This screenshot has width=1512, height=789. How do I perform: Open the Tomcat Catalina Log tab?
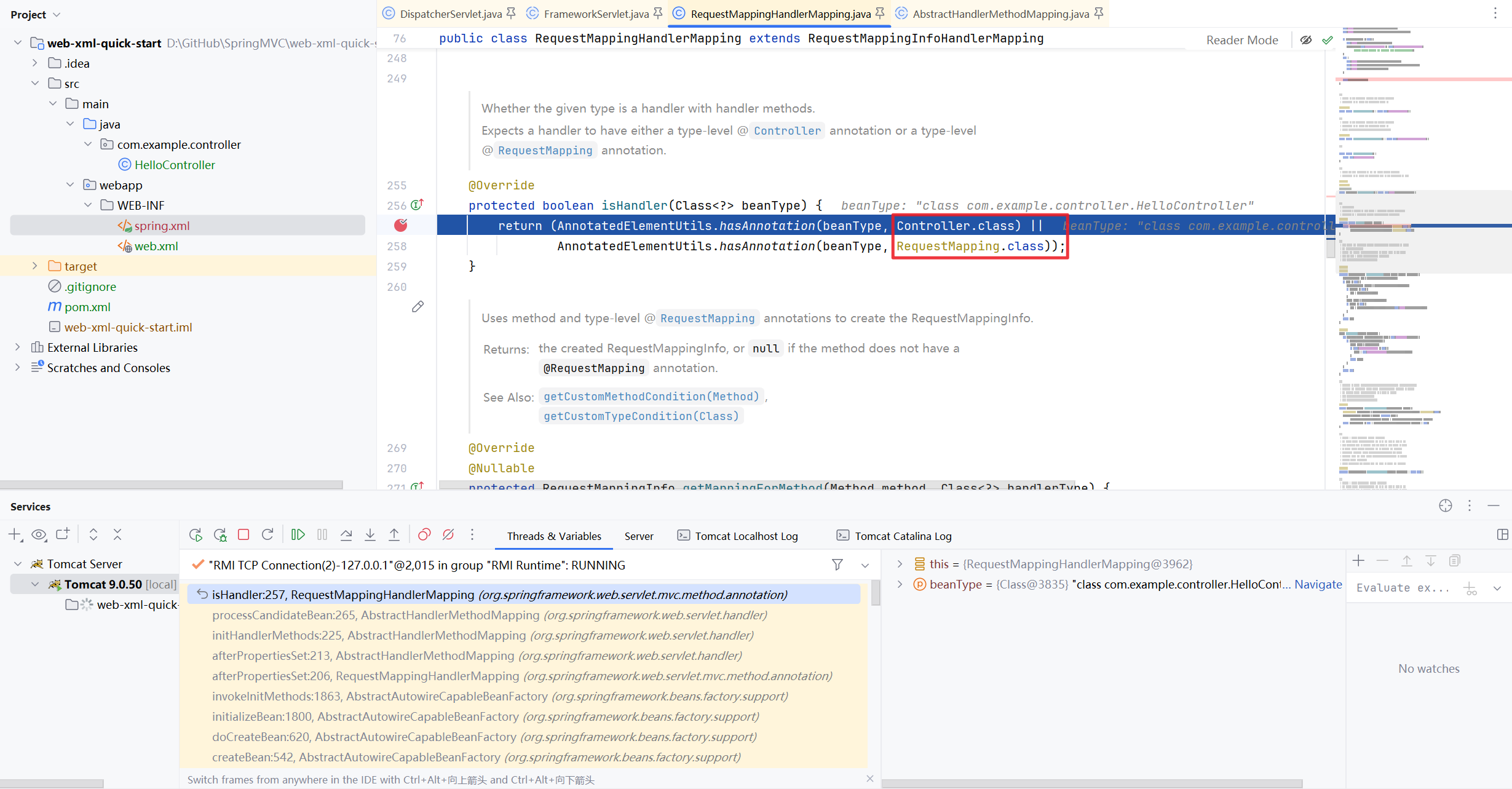click(902, 536)
